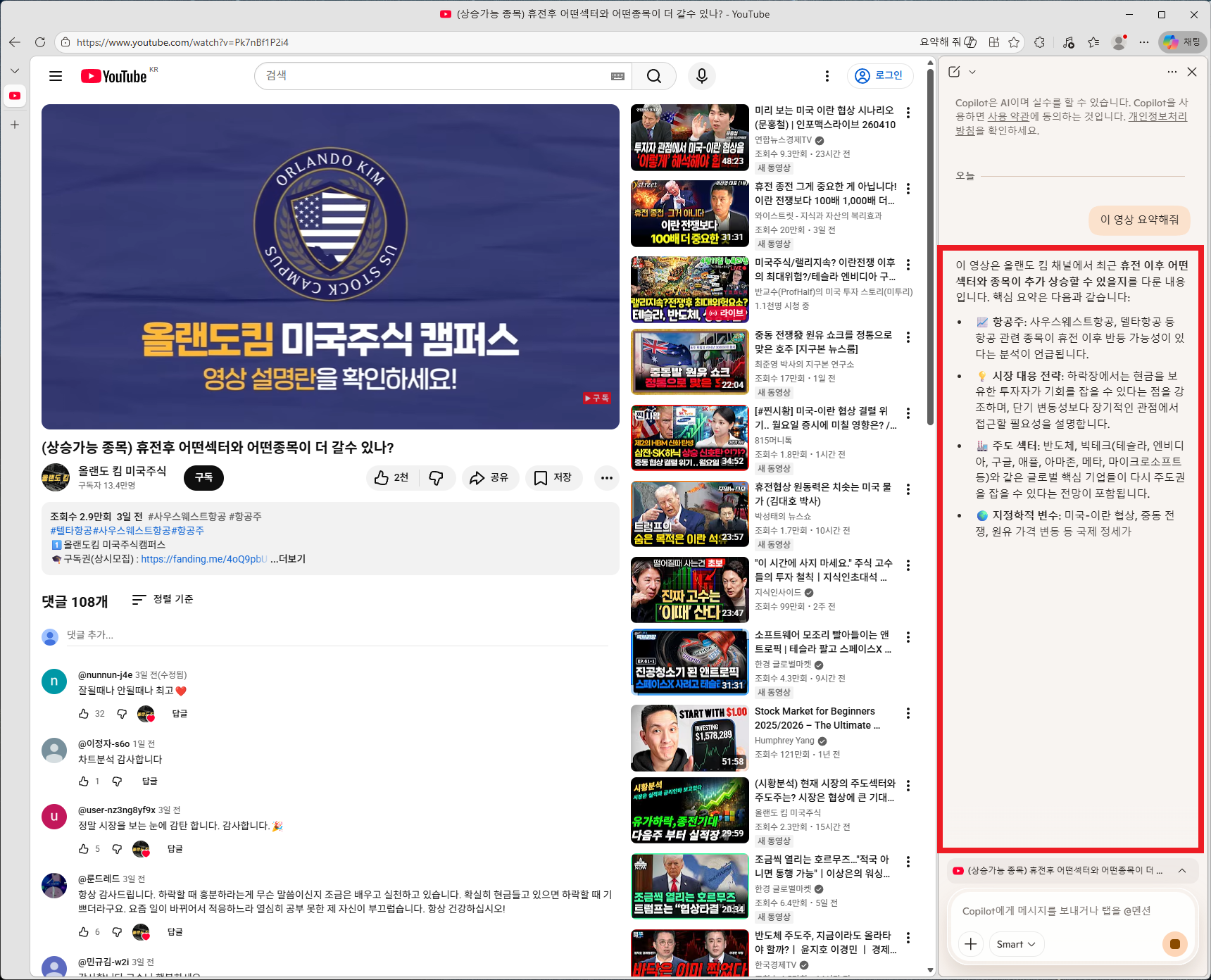This screenshot has width=1211, height=980.
Task: Stop Copilot response generation button
Action: click(x=1175, y=944)
